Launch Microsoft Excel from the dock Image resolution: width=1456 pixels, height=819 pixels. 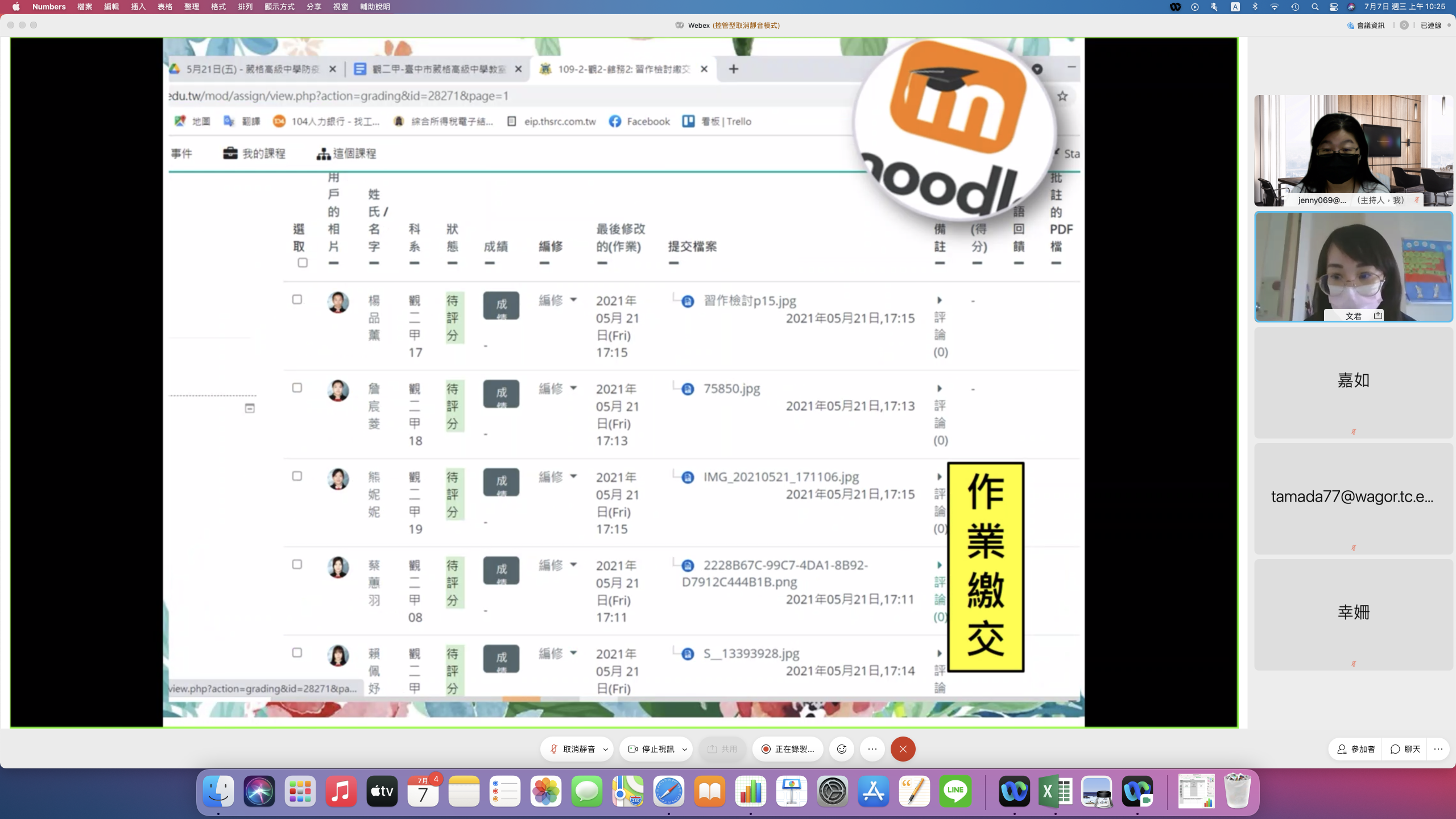1056,791
